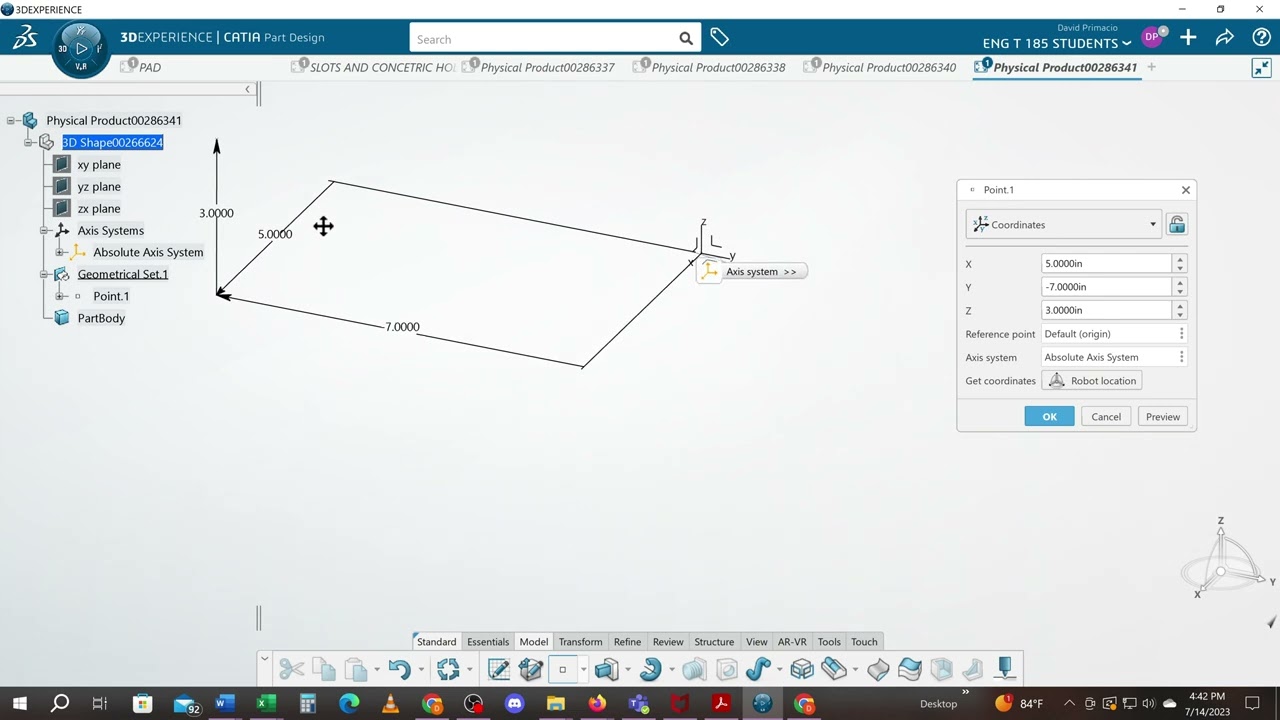Collapse Physical Product00286341 root node
This screenshot has height=720, width=1280.
click(11, 121)
